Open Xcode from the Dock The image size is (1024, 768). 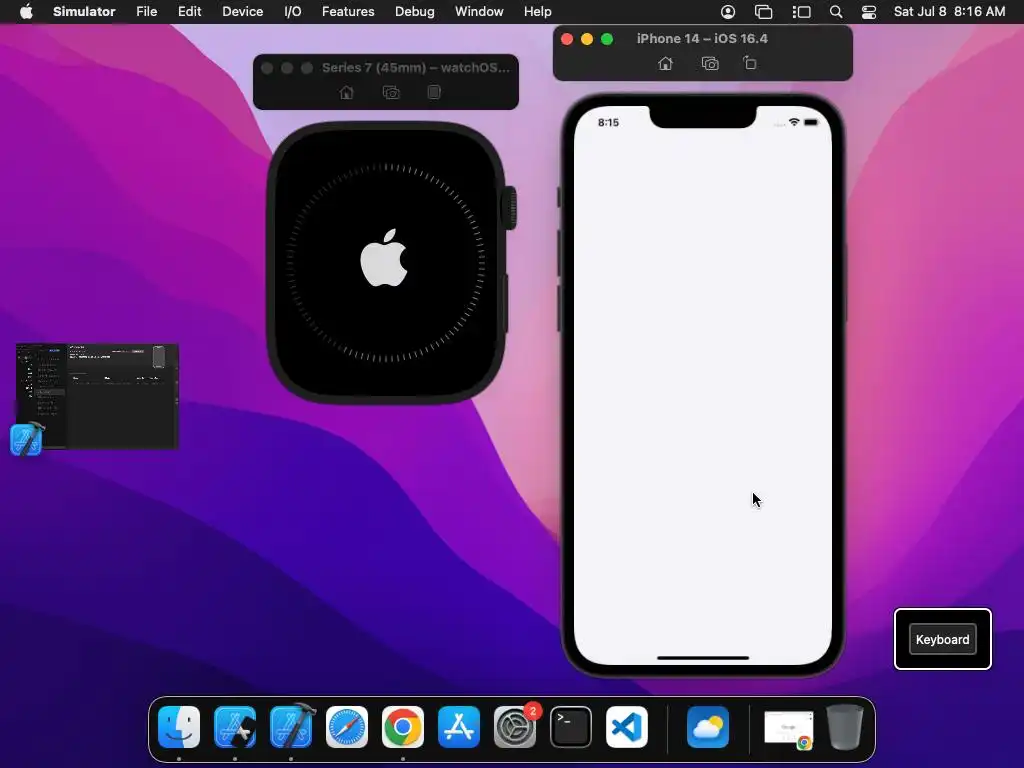tap(291, 726)
